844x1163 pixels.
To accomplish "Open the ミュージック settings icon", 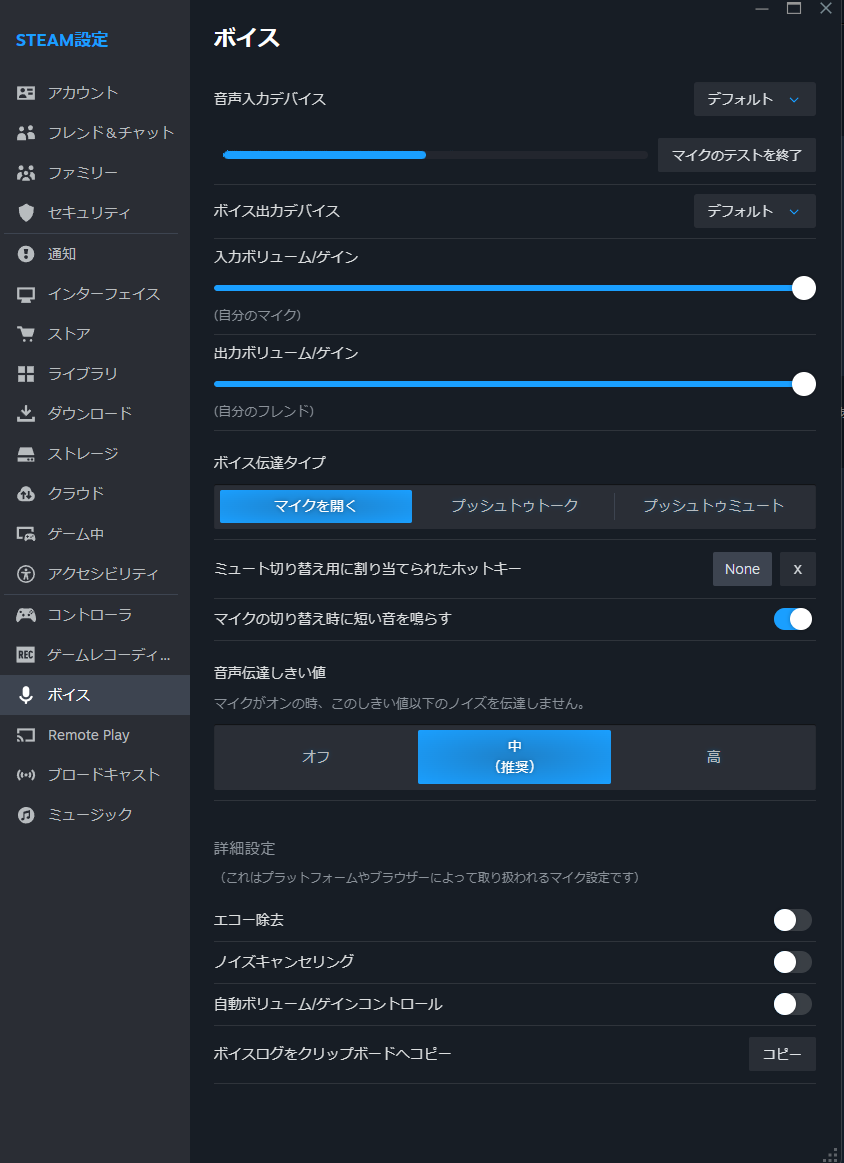I will [25, 814].
